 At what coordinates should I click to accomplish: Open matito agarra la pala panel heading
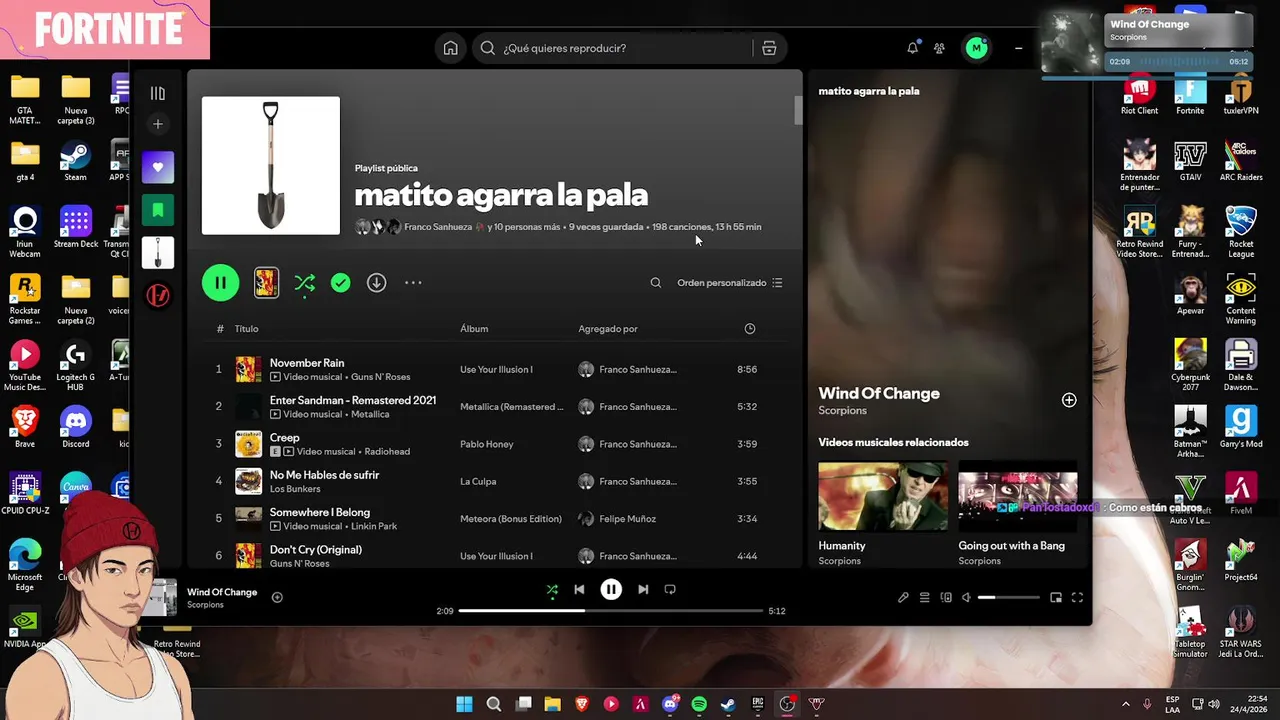tap(869, 91)
